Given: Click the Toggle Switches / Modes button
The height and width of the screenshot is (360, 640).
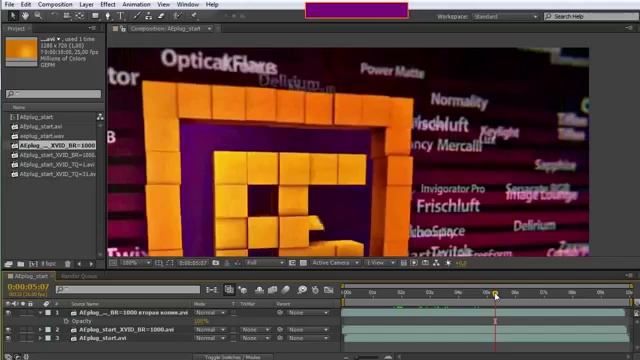Looking at the screenshot, I should tap(233, 357).
